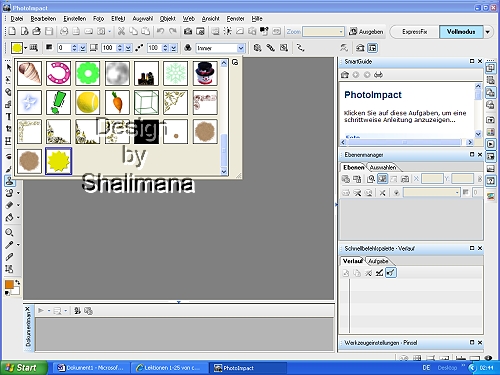
Task: Select the green exclamation mark stamp
Action: click(58, 102)
